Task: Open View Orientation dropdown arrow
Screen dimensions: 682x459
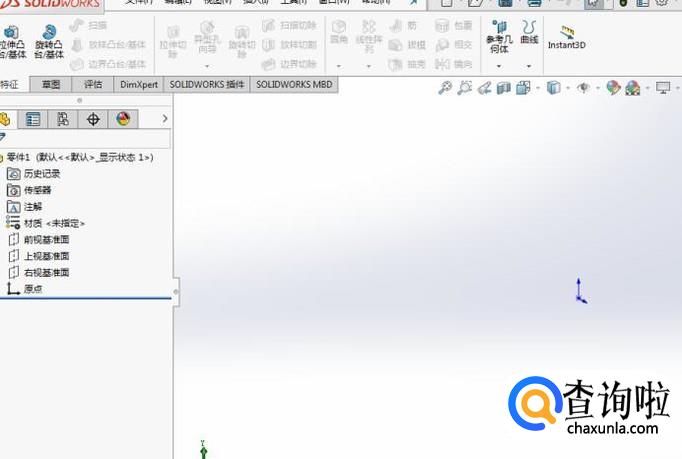Action: (538, 88)
